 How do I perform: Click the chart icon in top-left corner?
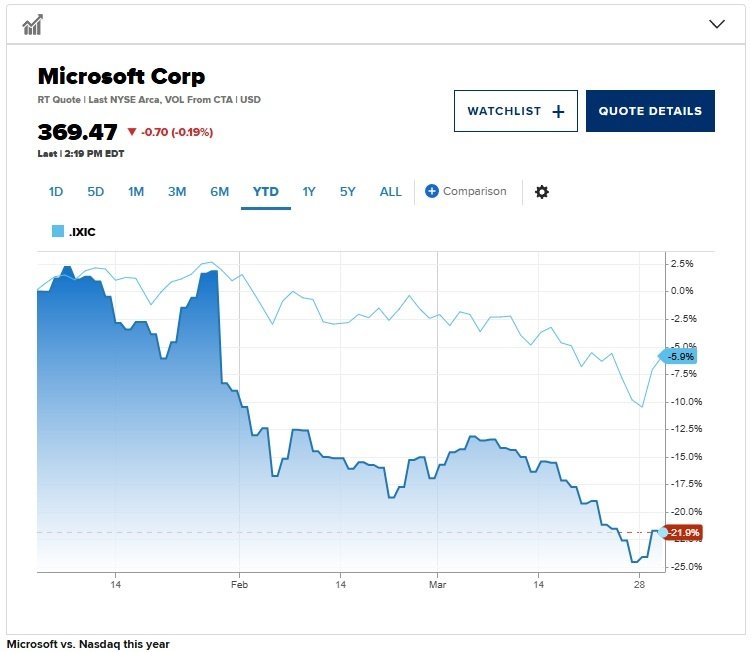32,24
